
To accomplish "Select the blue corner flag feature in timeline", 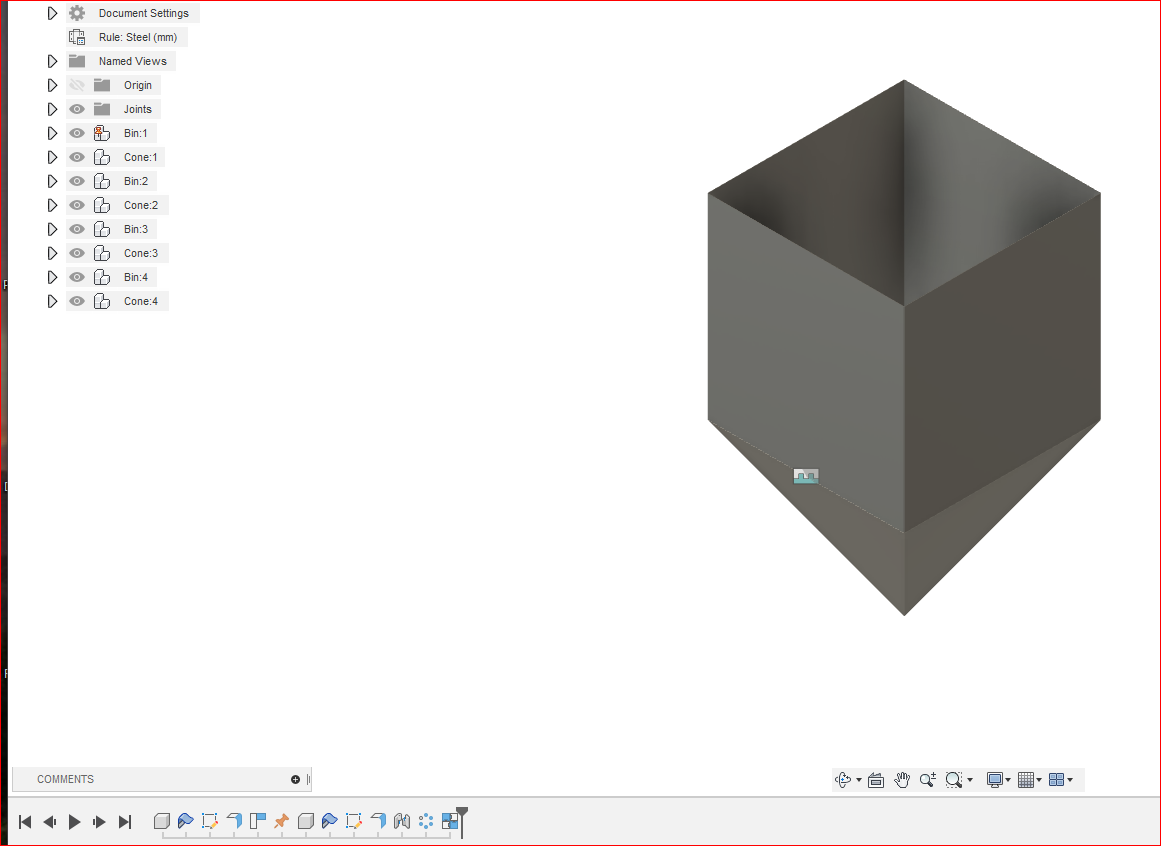I will coord(257,821).
